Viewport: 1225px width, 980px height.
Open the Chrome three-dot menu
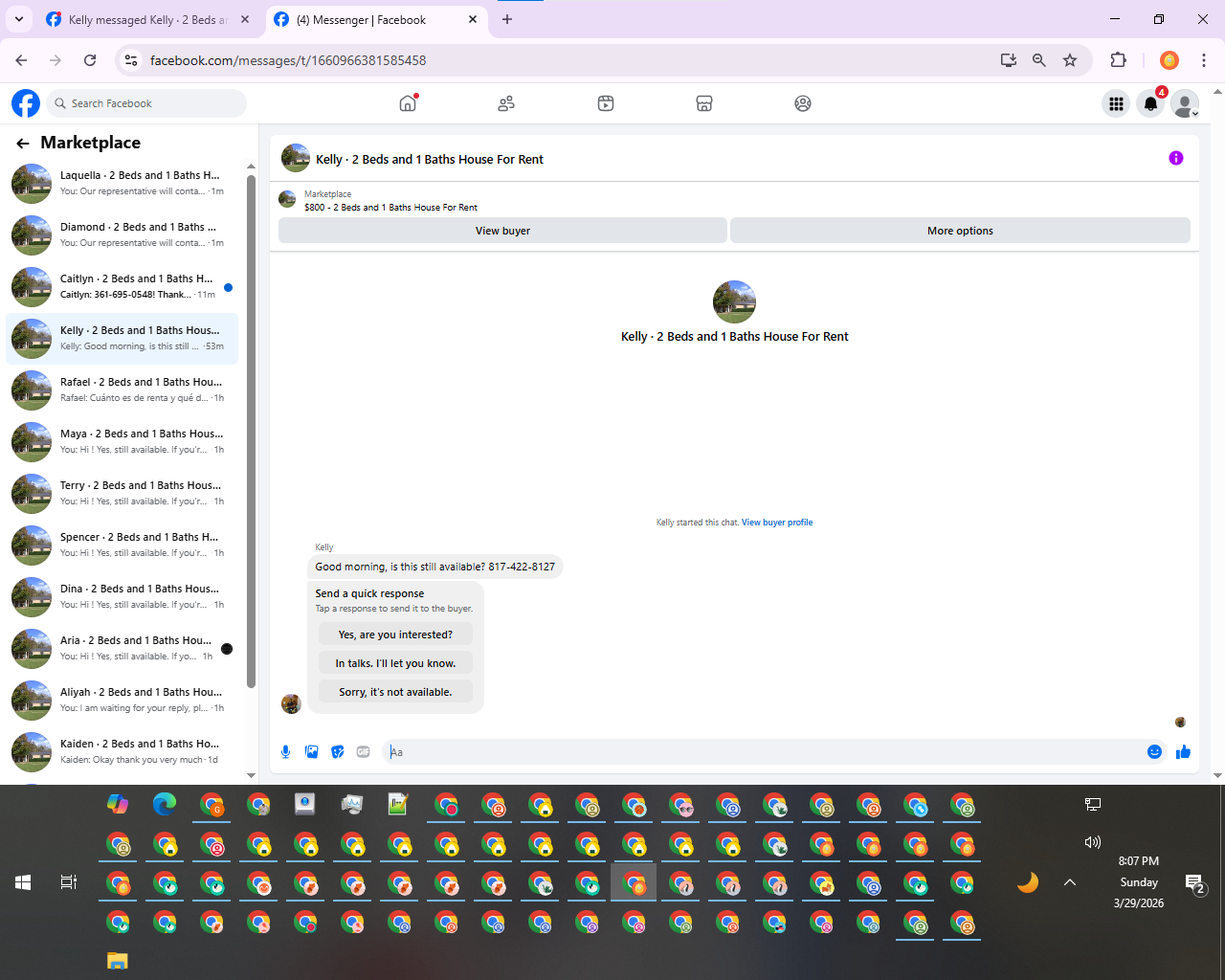(1204, 60)
